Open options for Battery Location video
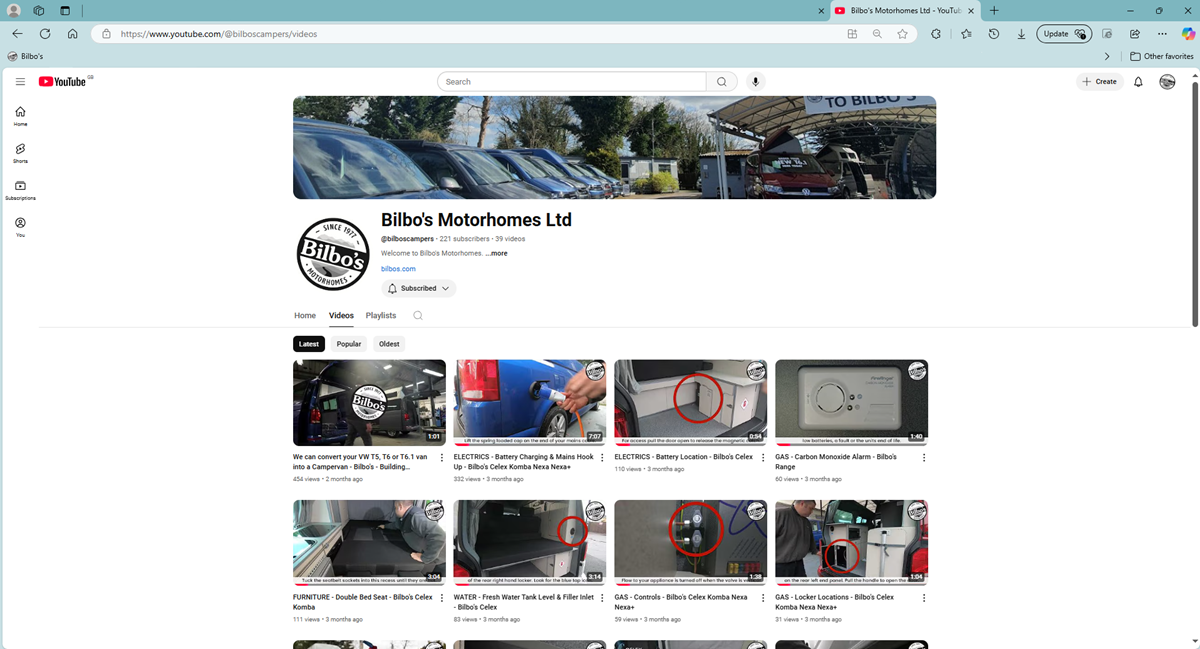Viewport: 1200px width, 649px height. (x=763, y=458)
